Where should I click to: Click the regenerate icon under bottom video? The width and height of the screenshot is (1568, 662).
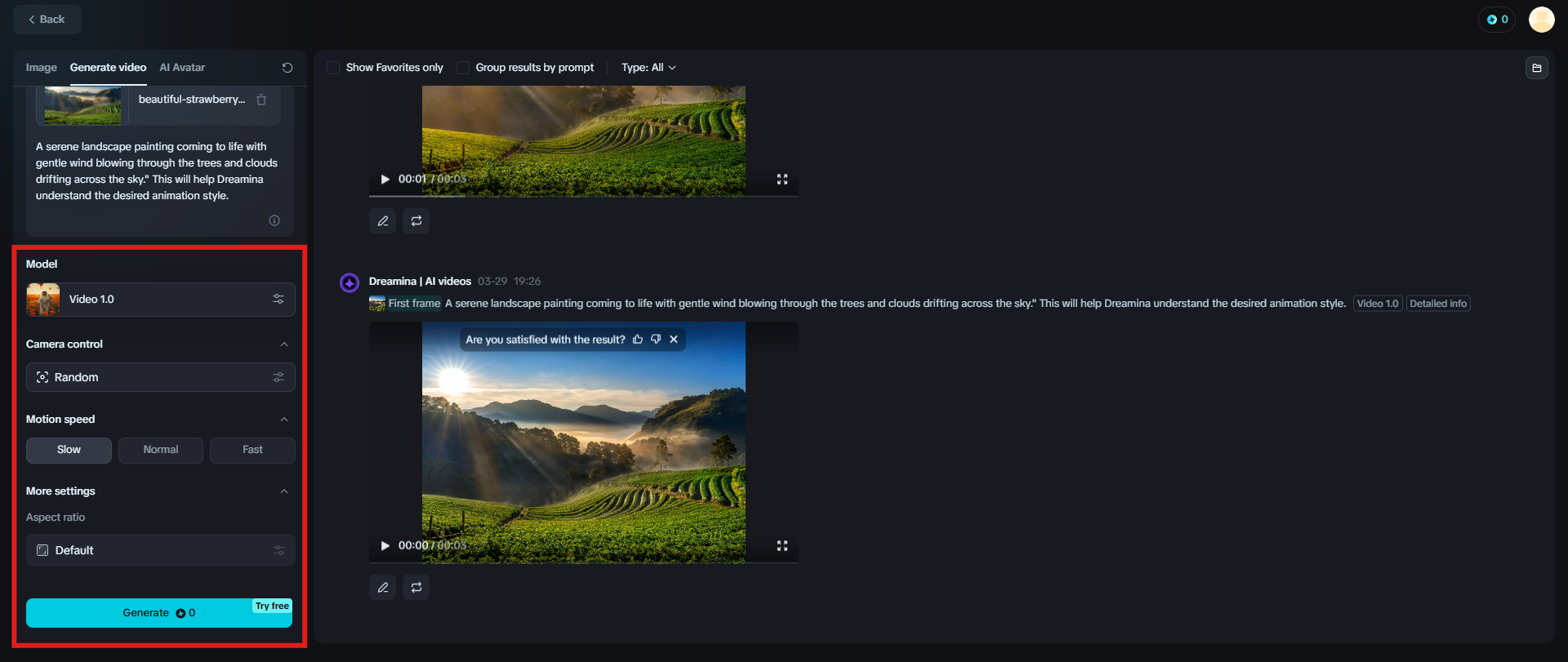coord(416,587)
